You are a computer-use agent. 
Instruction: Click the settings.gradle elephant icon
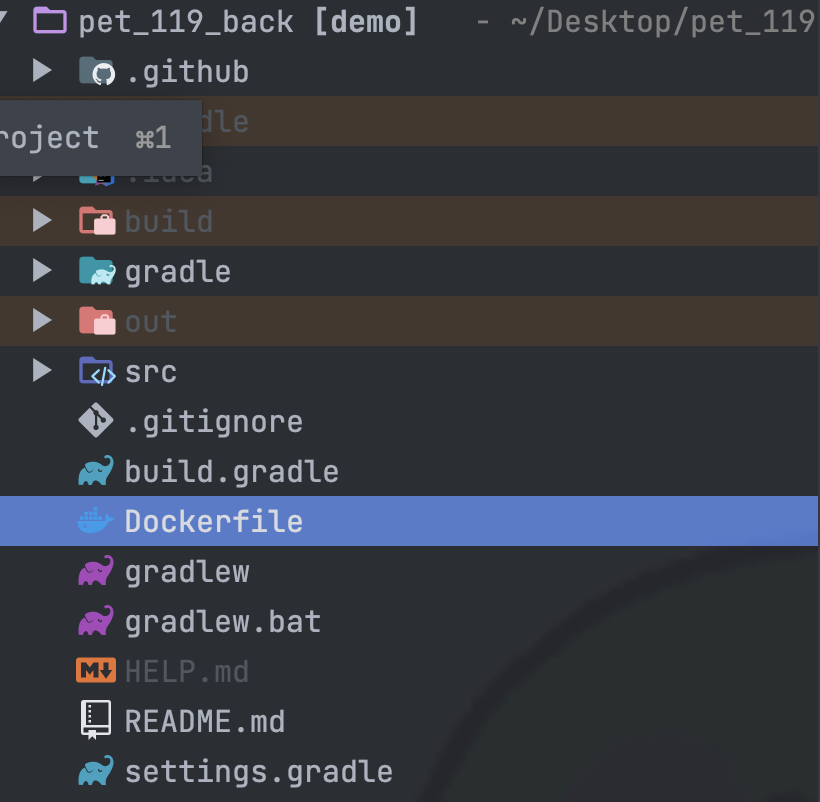point(96,771)
